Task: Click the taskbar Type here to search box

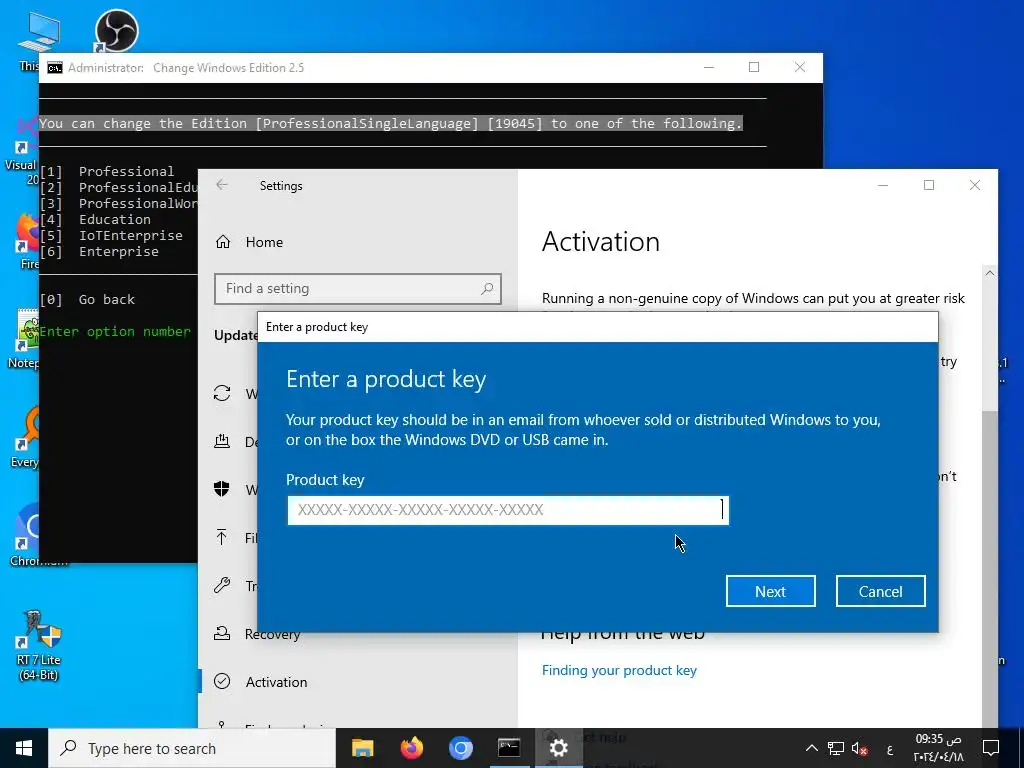Action: tap(192, 748)
